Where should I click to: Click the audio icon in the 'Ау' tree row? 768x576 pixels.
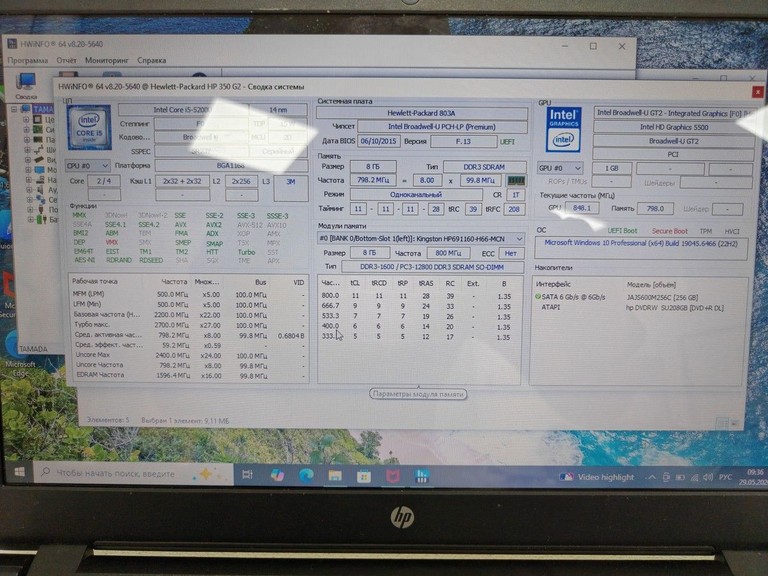click(x=40, y=190)
